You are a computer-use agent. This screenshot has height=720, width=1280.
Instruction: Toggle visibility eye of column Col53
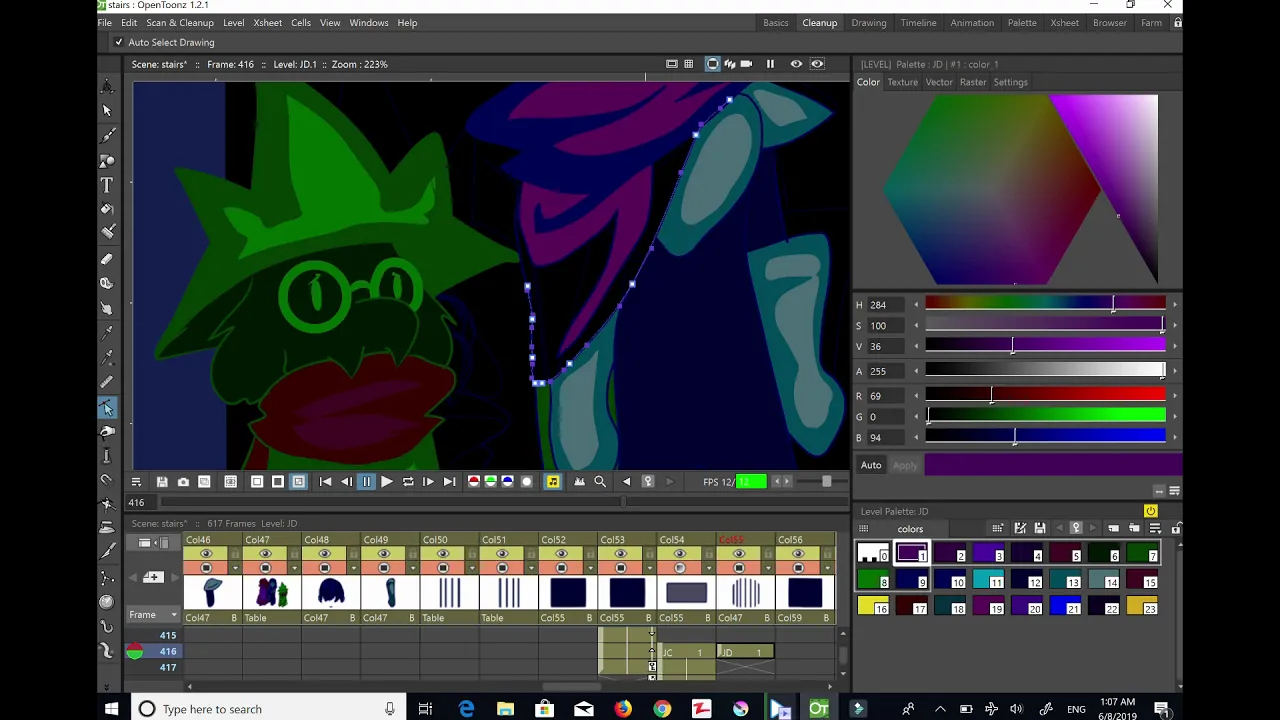[x=620, y=554]
